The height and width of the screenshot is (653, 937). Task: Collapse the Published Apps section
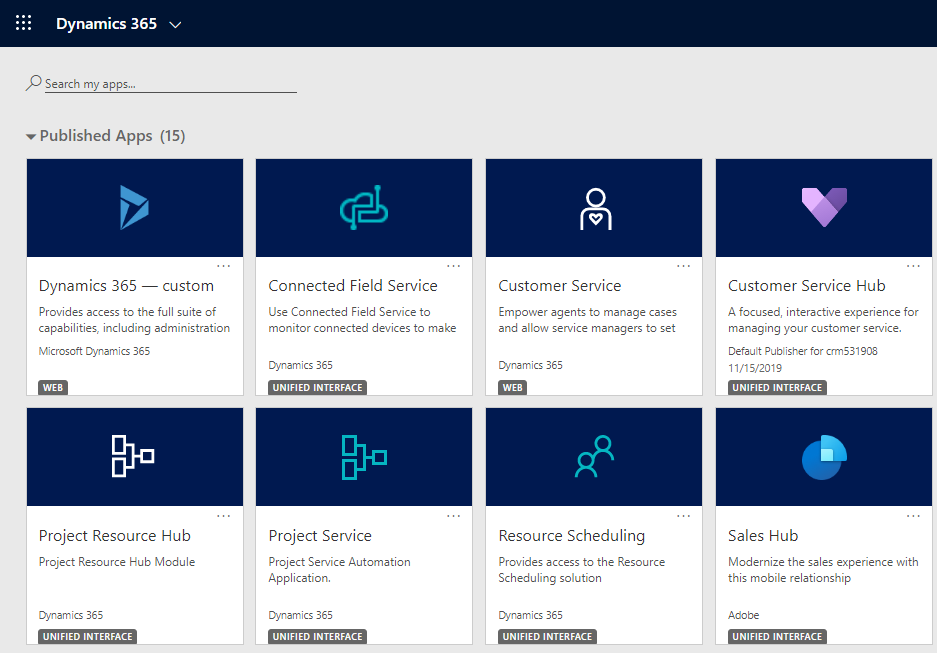pyautogui.click(x=32, y=135)
